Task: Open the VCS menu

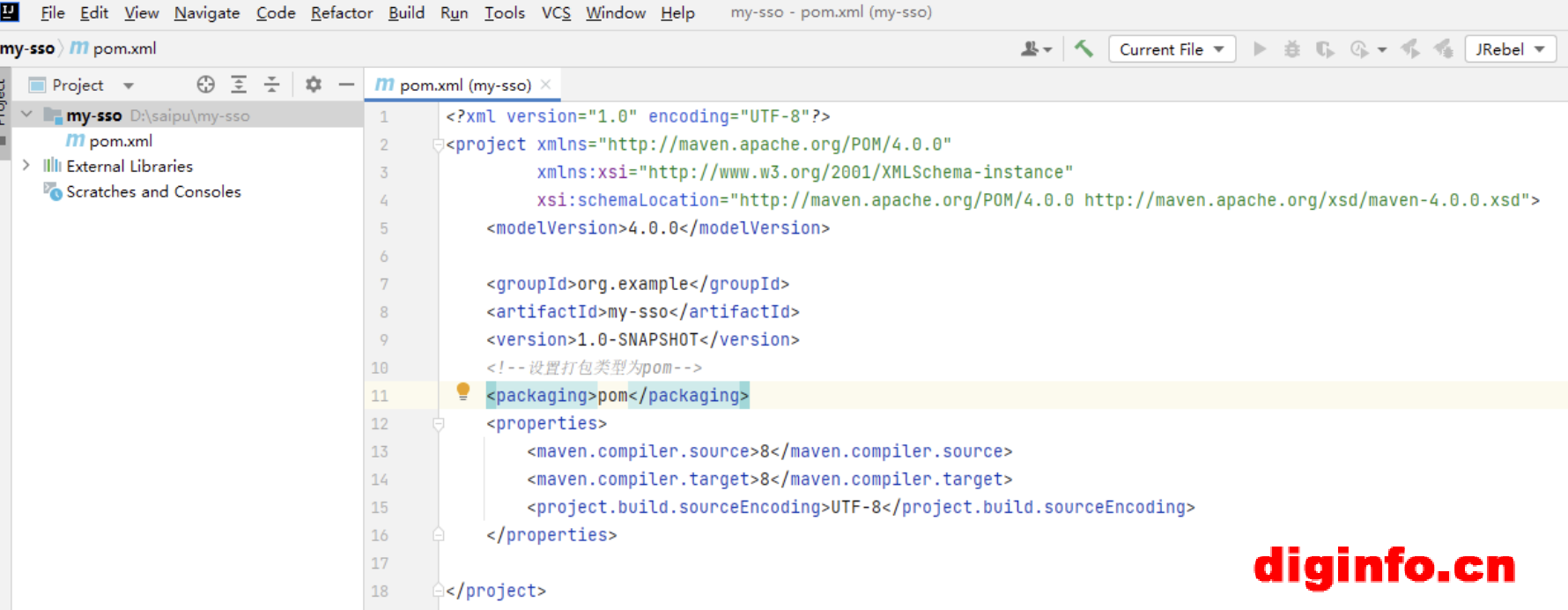Action: (555, 13)
